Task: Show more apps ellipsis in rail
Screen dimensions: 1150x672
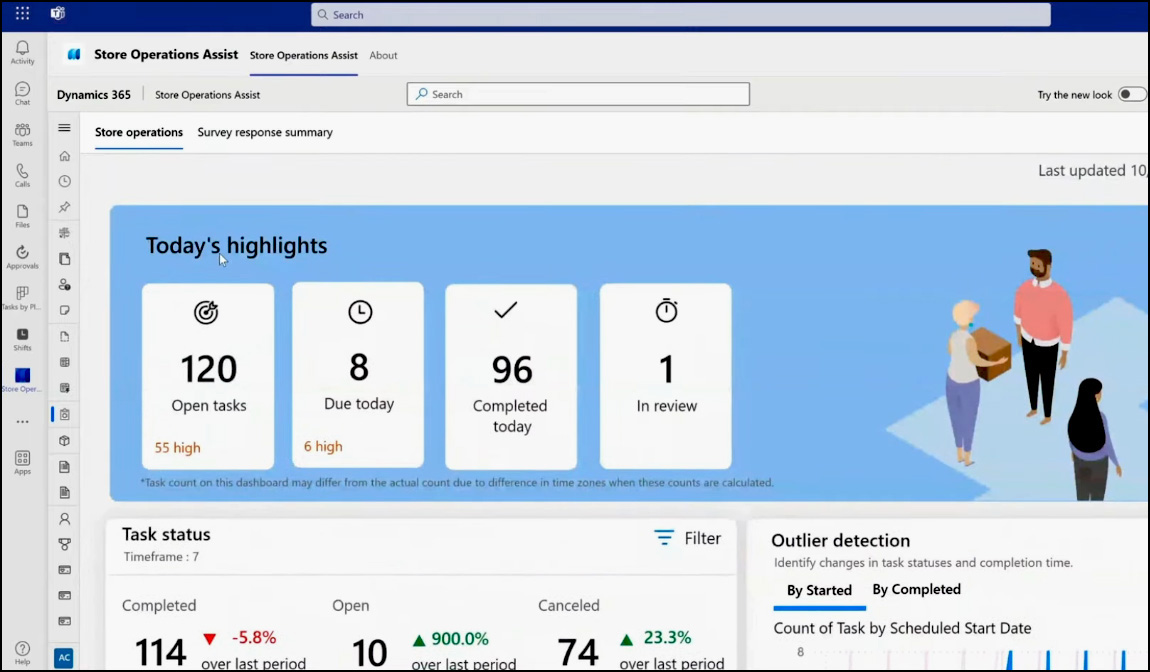Action: pos(22,422)
